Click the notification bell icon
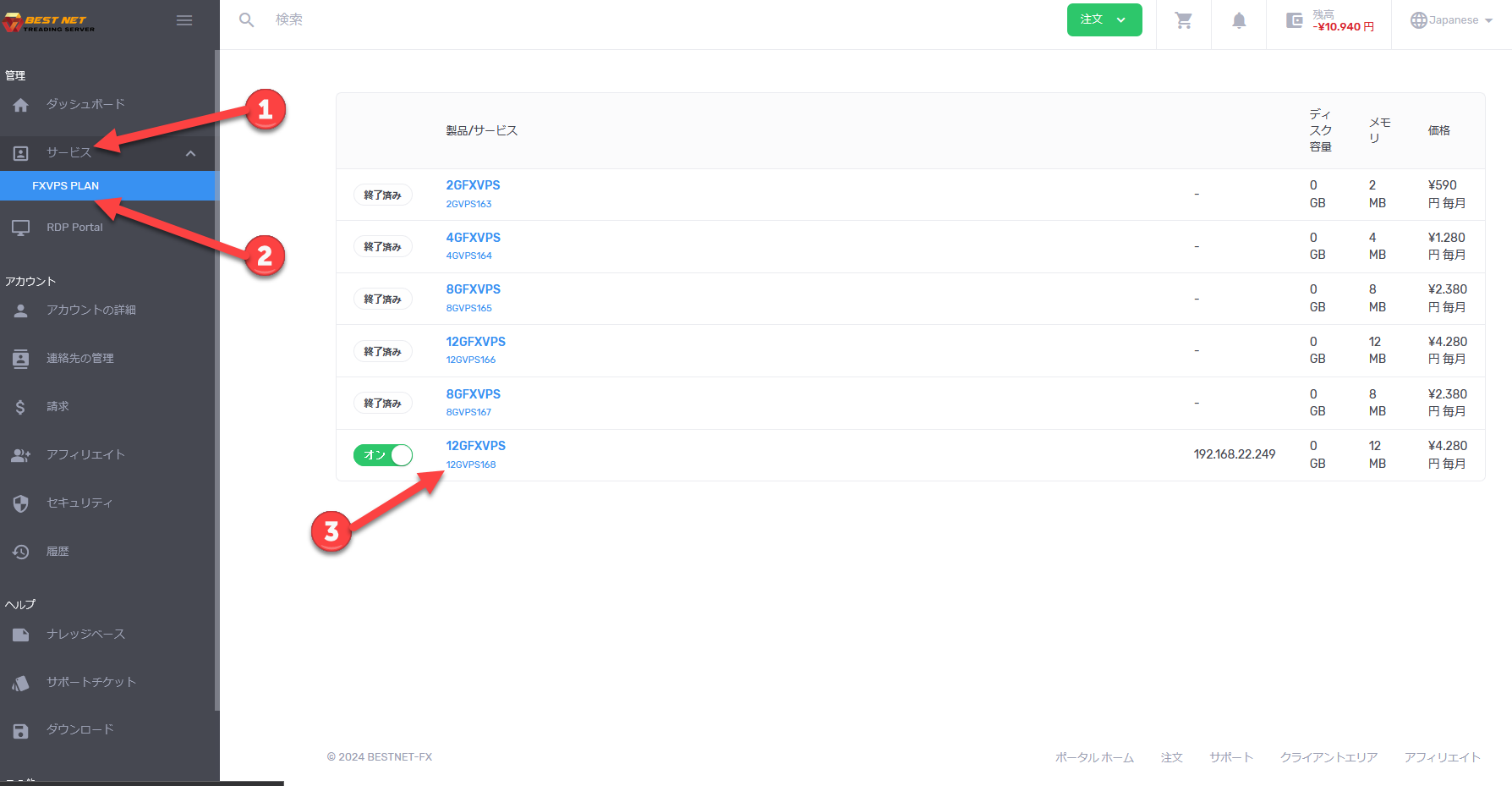This screenshot has width=1512, height=786. click(x=1238, y=20)
